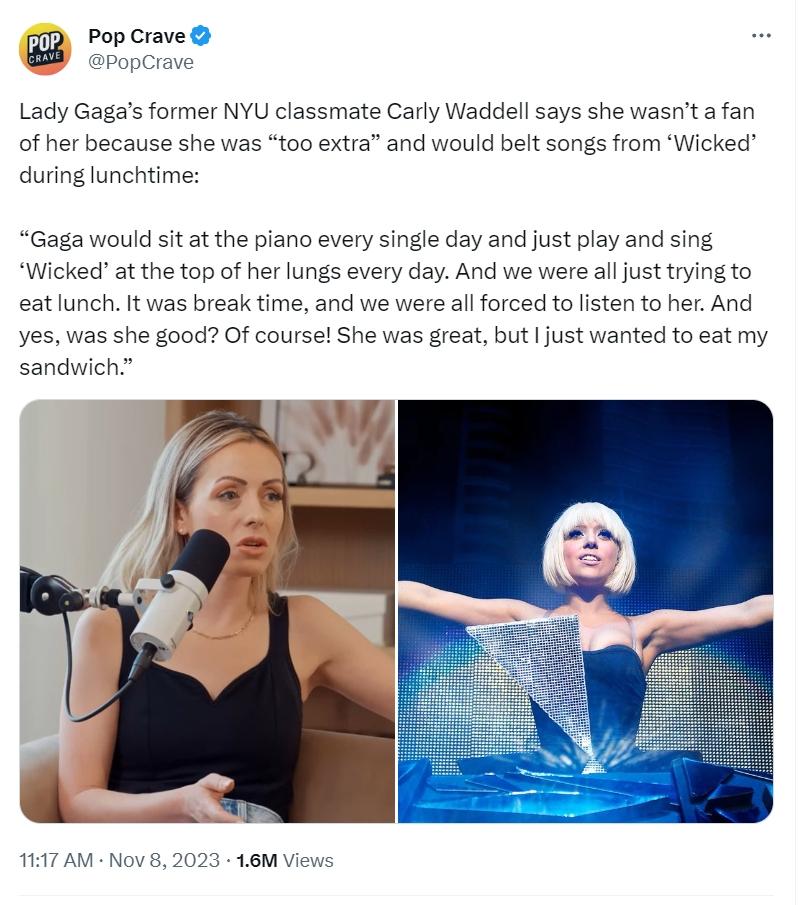View the 1.6M Views count
Viewport: 801px width, 905px height.
click(x=285, y=860)
